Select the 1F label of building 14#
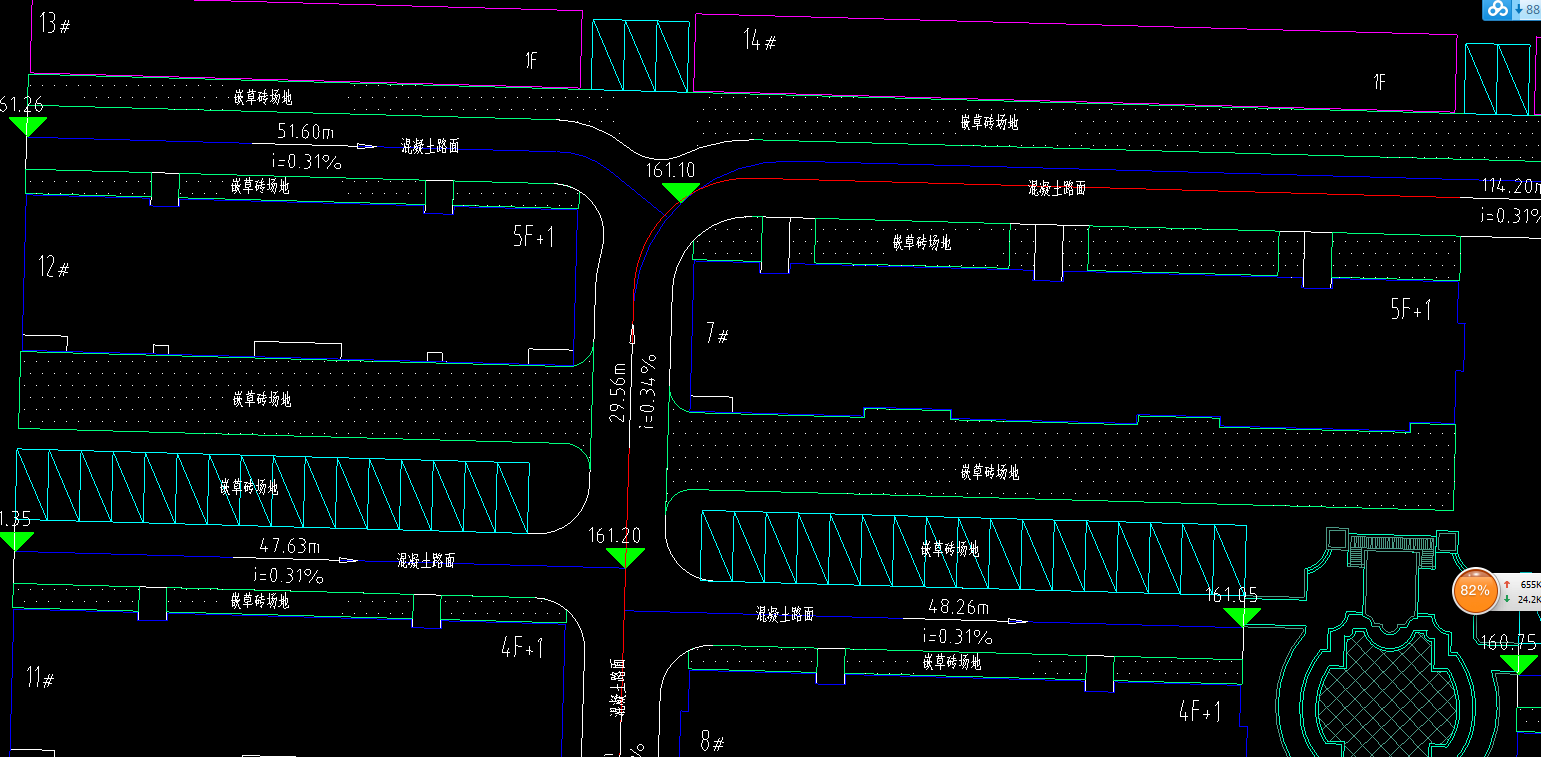The width and height of the screenshot is (1541, 757). [x=1380, y=82]
